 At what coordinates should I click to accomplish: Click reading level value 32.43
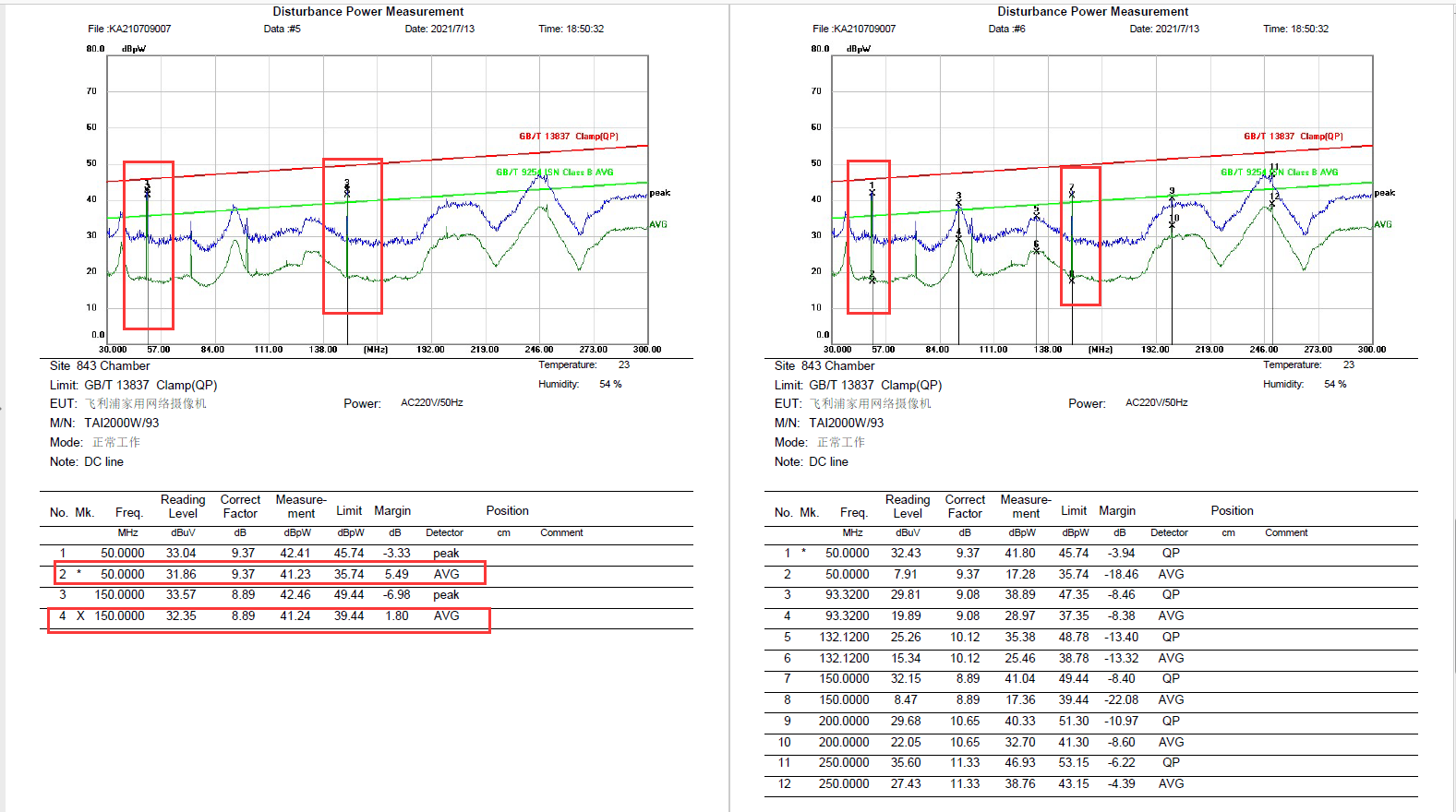pyautogui.click(x=906, y=554)
